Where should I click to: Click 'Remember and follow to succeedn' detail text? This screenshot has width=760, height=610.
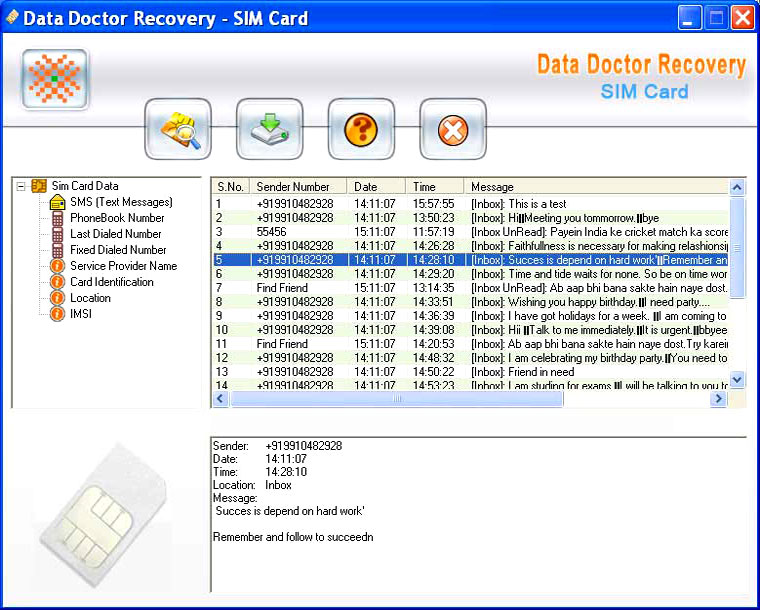pyautogui.click(x=293, y=537)
